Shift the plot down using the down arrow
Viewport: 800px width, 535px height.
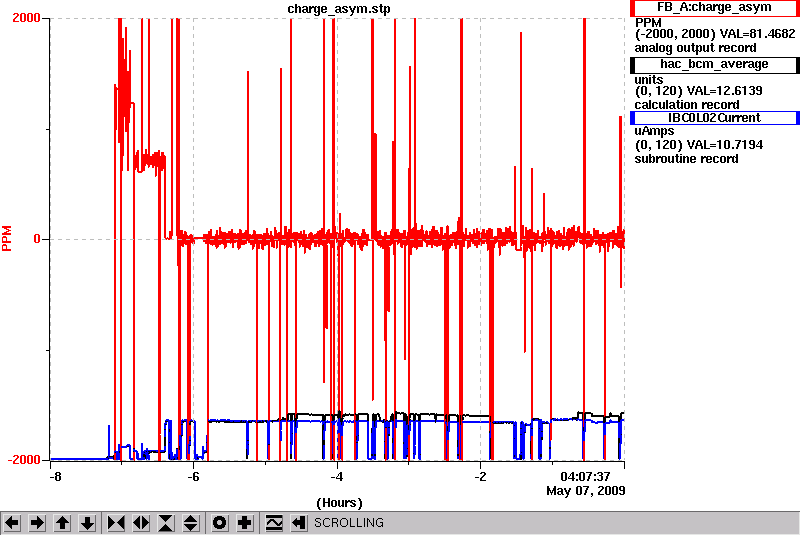tap(88, 523)
